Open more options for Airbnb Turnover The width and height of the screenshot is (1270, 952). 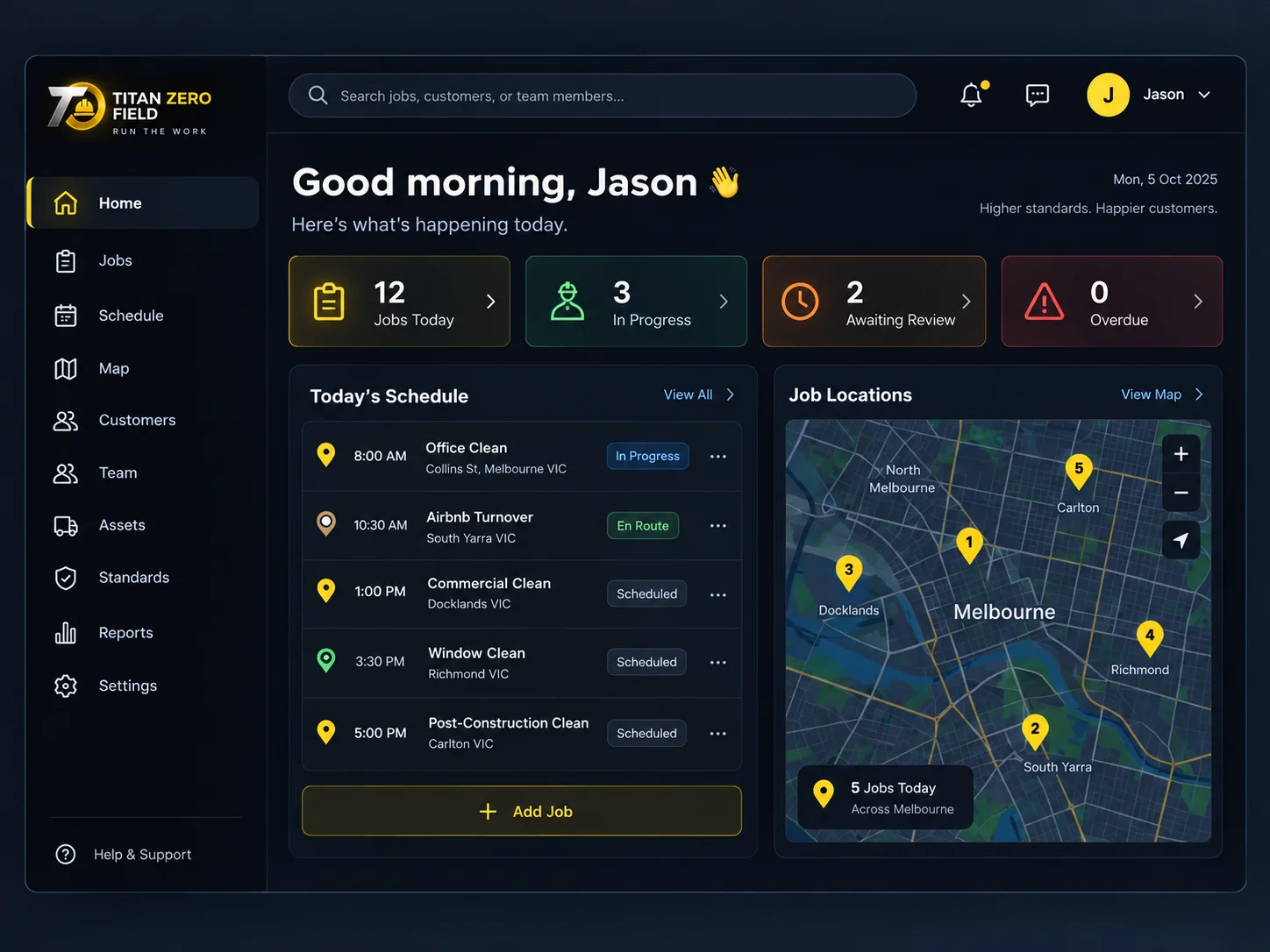[718, 526]
